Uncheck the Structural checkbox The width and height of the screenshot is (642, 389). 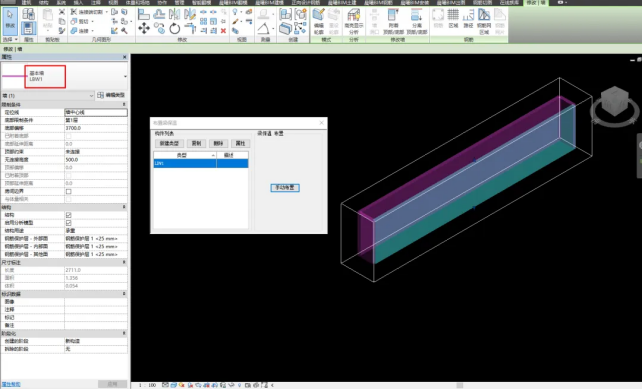[x=68, y=215]
